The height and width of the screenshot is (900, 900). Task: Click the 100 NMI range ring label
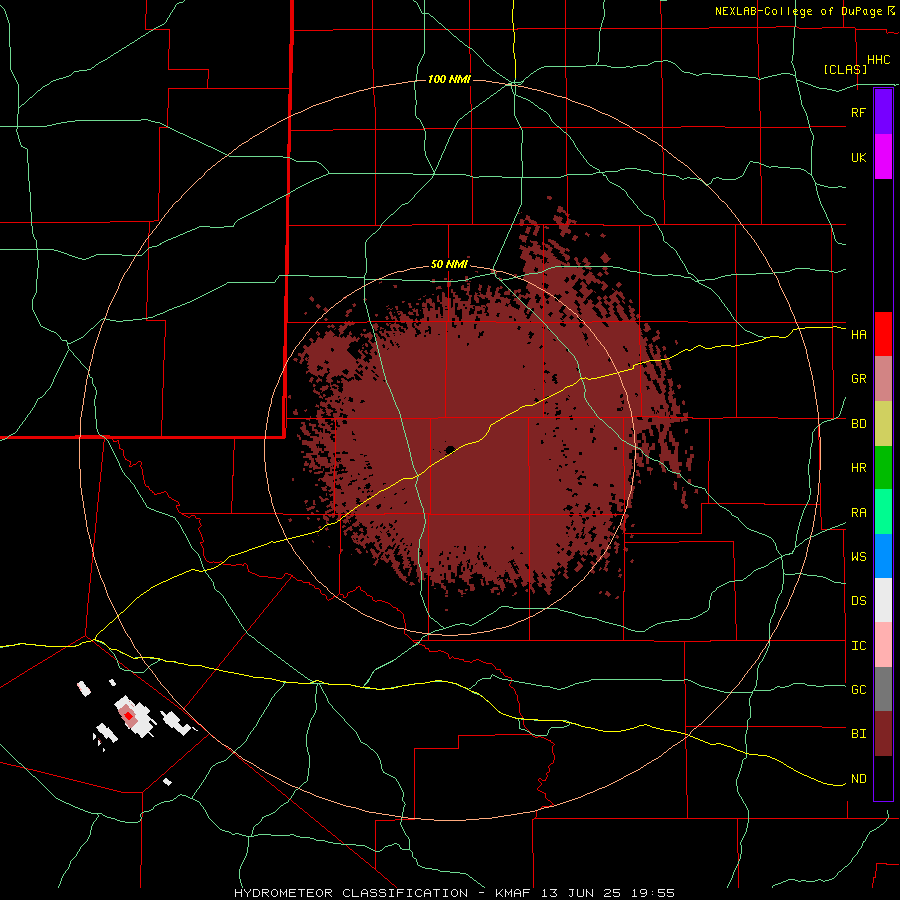click(449, 79)
